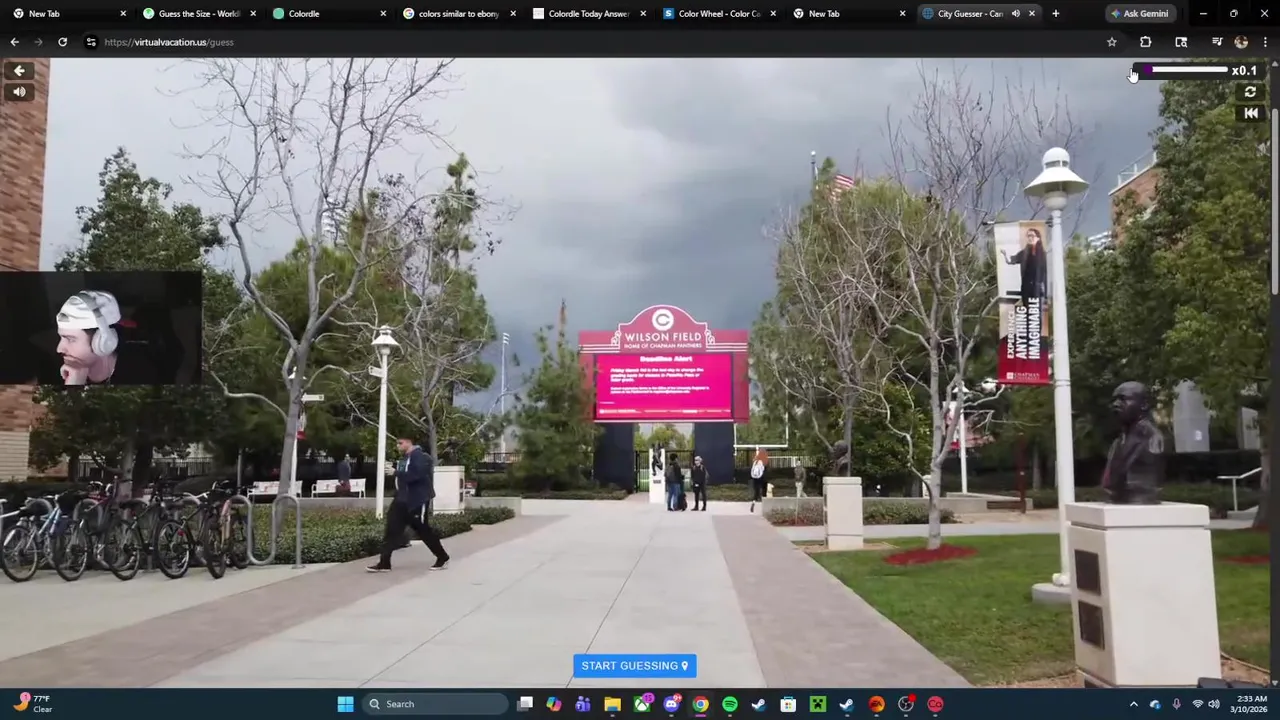Screen dimensions: 1280x720
Task: Close the City Guesser tab
Action: (x=1032, y=14)
